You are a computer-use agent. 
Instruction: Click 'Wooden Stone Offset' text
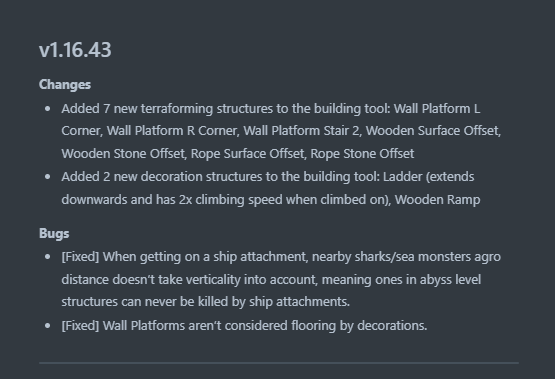point(122,154)
